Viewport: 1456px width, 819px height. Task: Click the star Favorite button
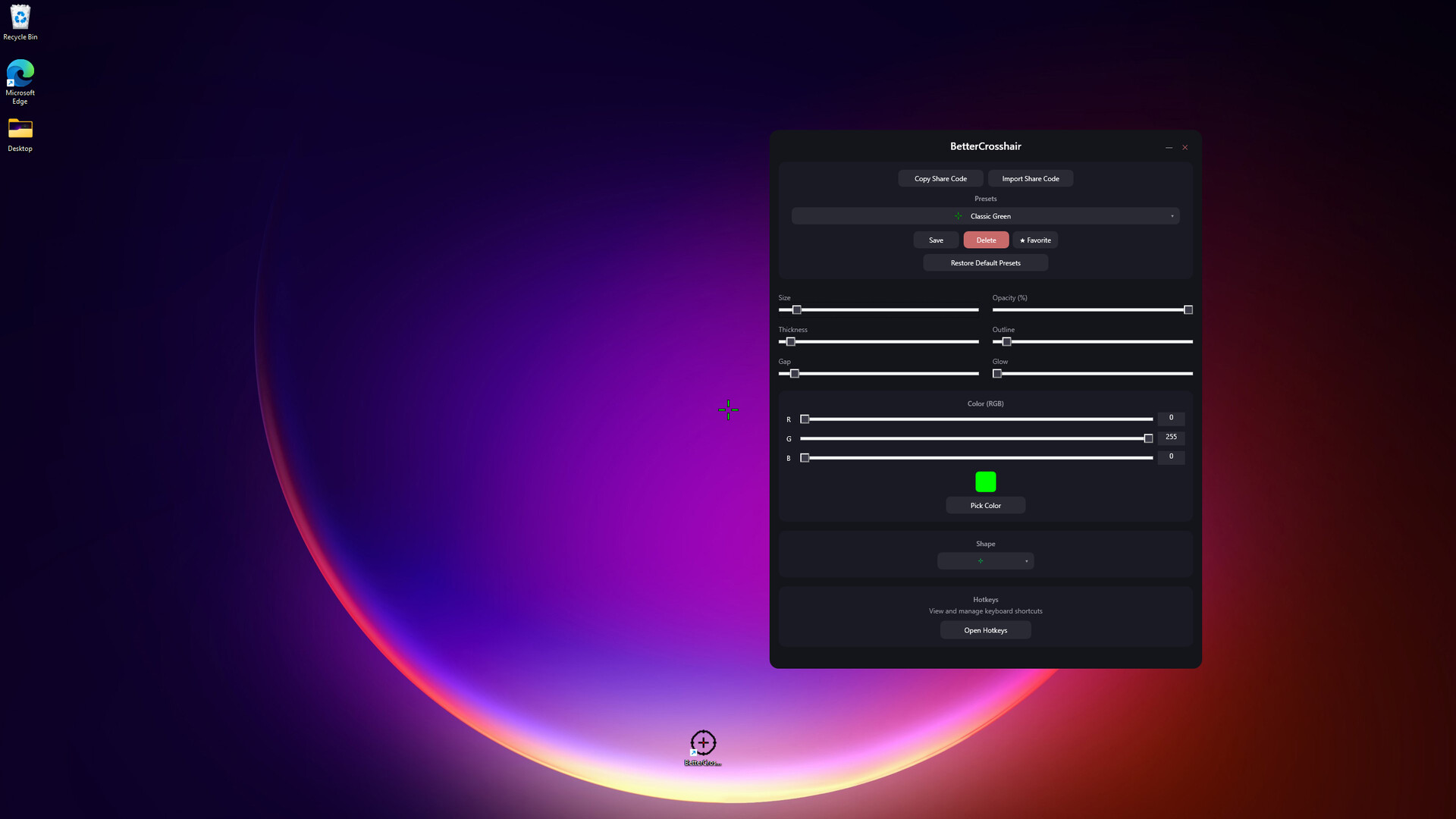1035,240
